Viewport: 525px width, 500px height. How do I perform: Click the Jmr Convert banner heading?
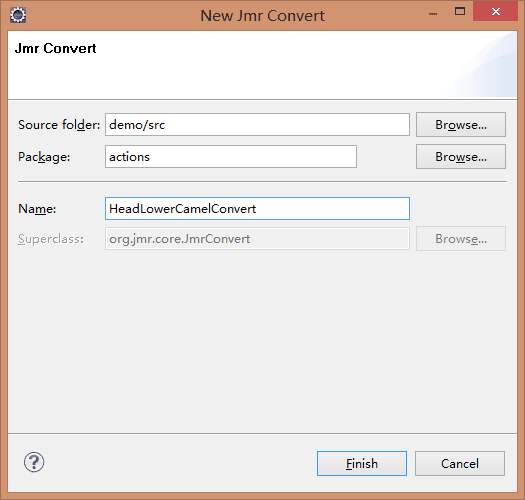point(55,48)
